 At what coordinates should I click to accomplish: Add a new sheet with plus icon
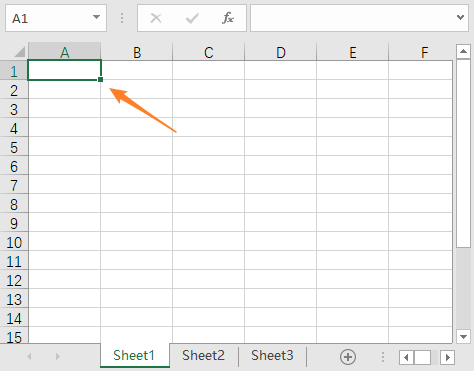(348, 357)
